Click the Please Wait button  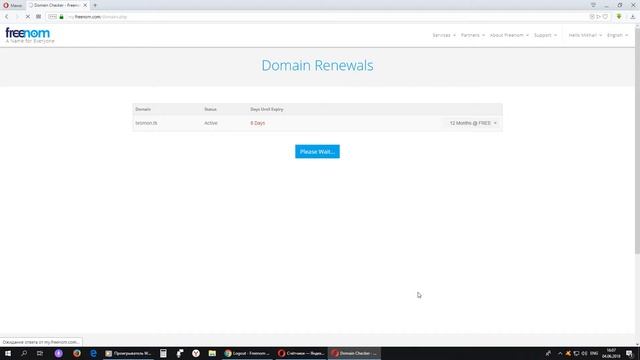pos(317,151)
